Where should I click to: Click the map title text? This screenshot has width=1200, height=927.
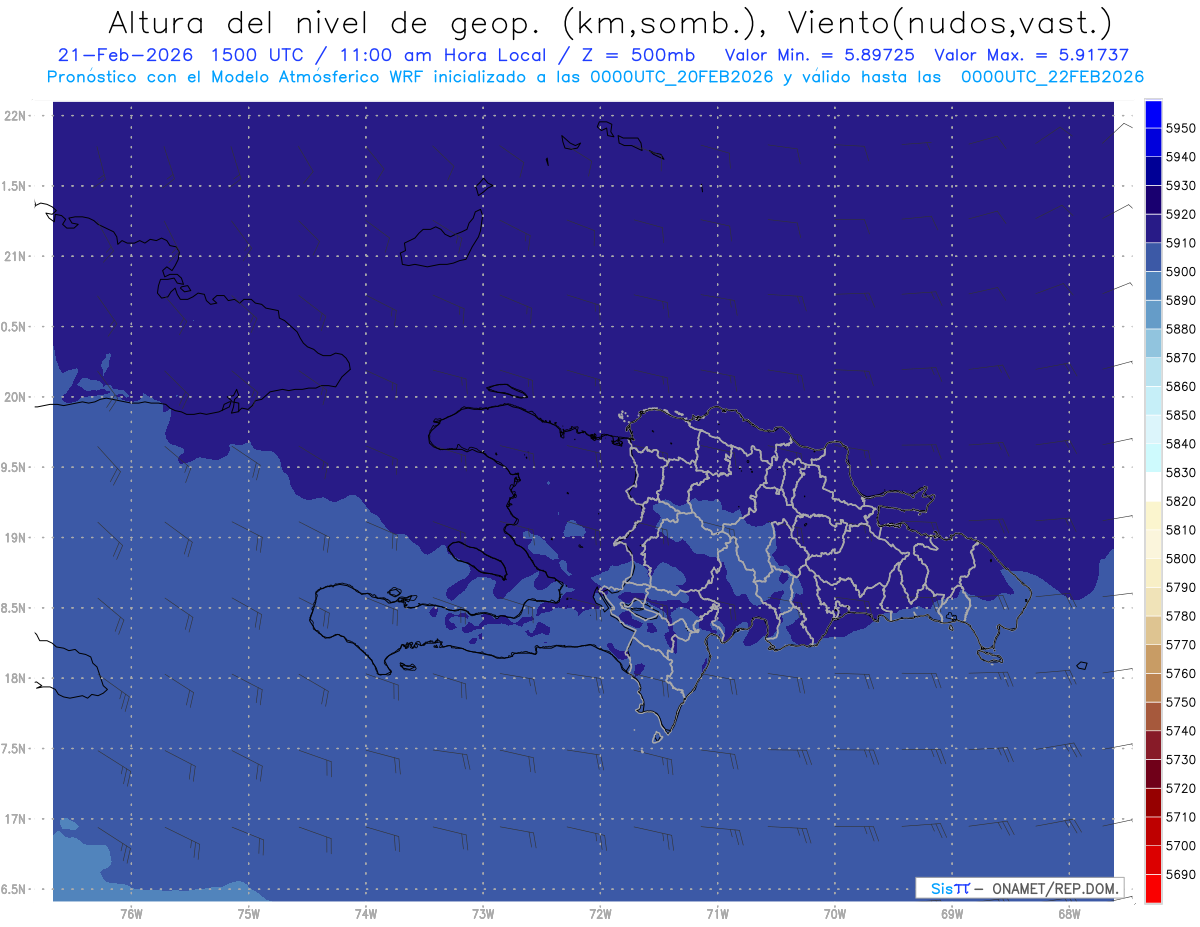[x=609, y=22]
